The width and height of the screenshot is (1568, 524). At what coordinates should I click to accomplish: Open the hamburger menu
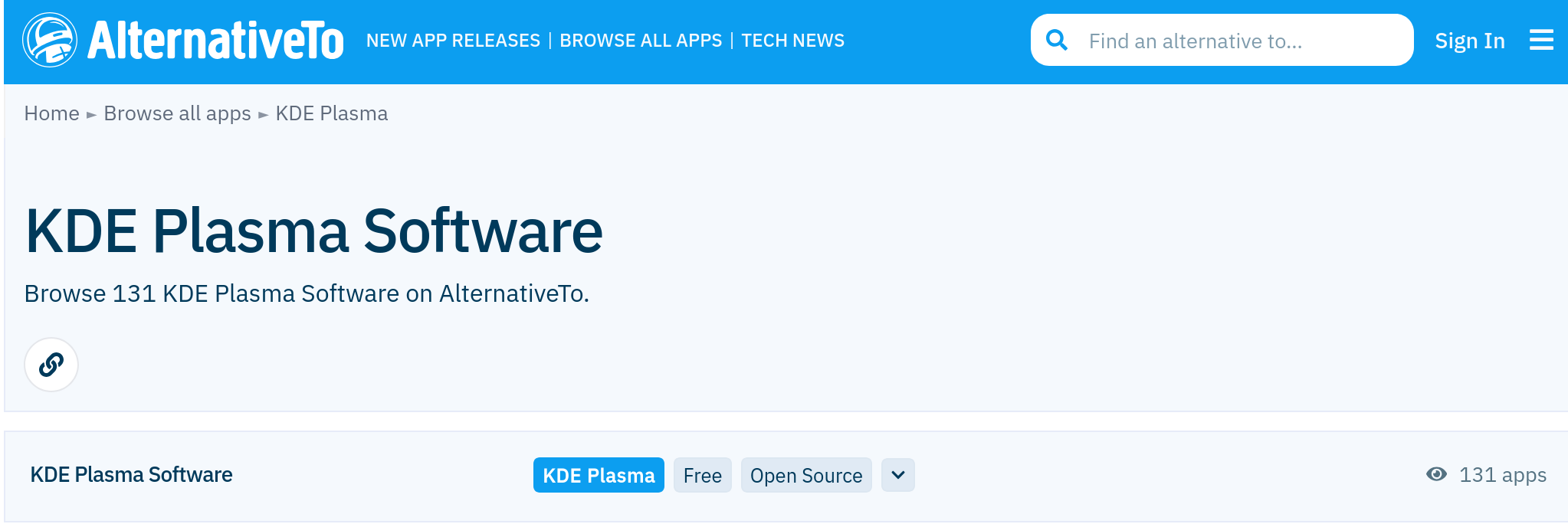pyautogui.click(x=1541, y=40)
